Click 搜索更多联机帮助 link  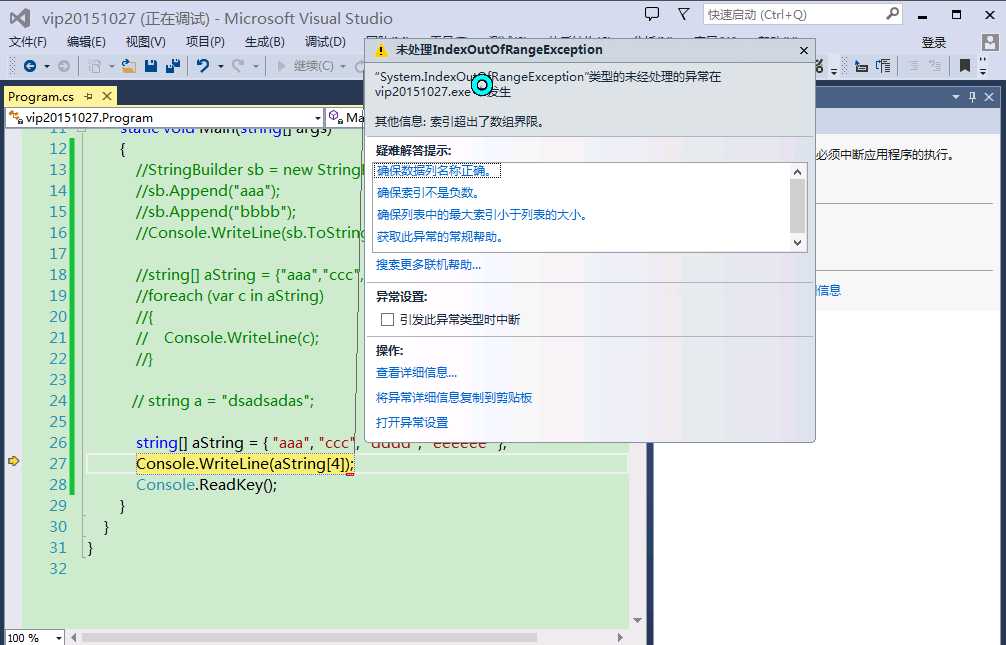coord(428,264)
